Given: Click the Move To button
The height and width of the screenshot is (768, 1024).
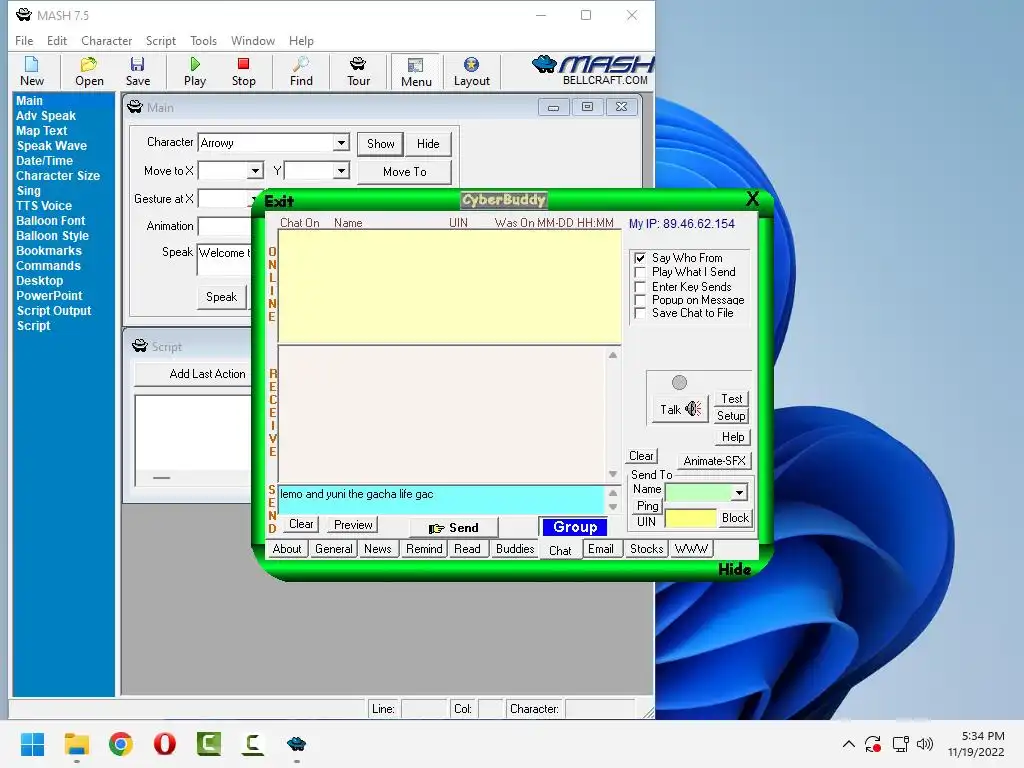Looking at the screenshot, I should tap(404, 172).
